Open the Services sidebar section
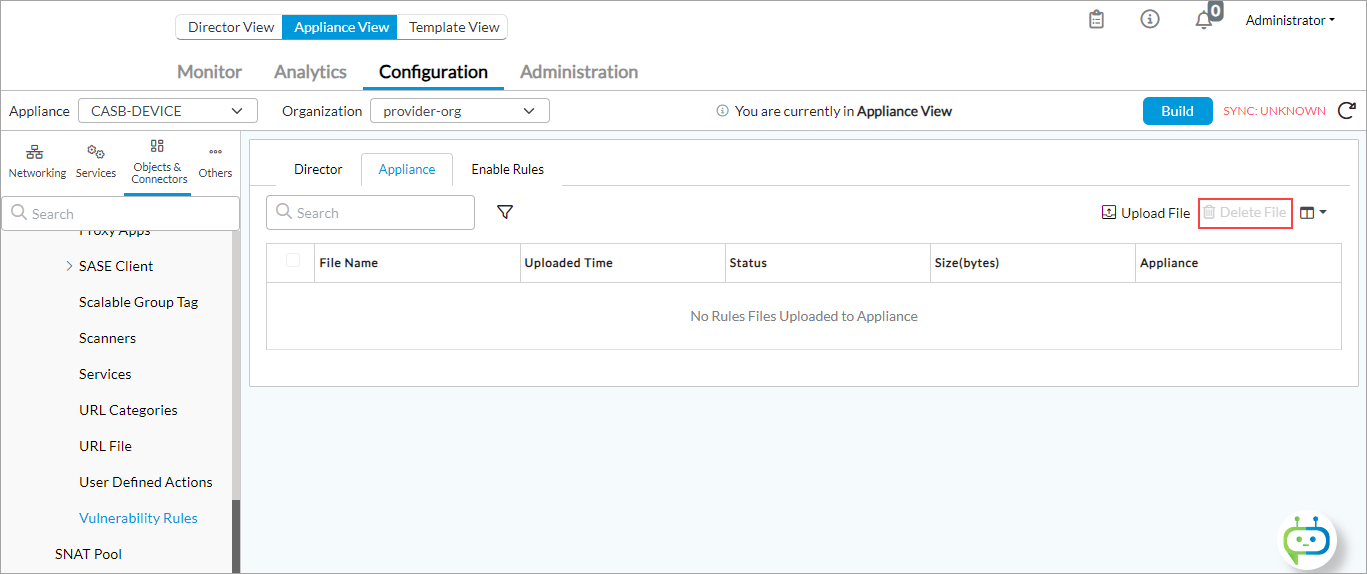 [96, 161]
